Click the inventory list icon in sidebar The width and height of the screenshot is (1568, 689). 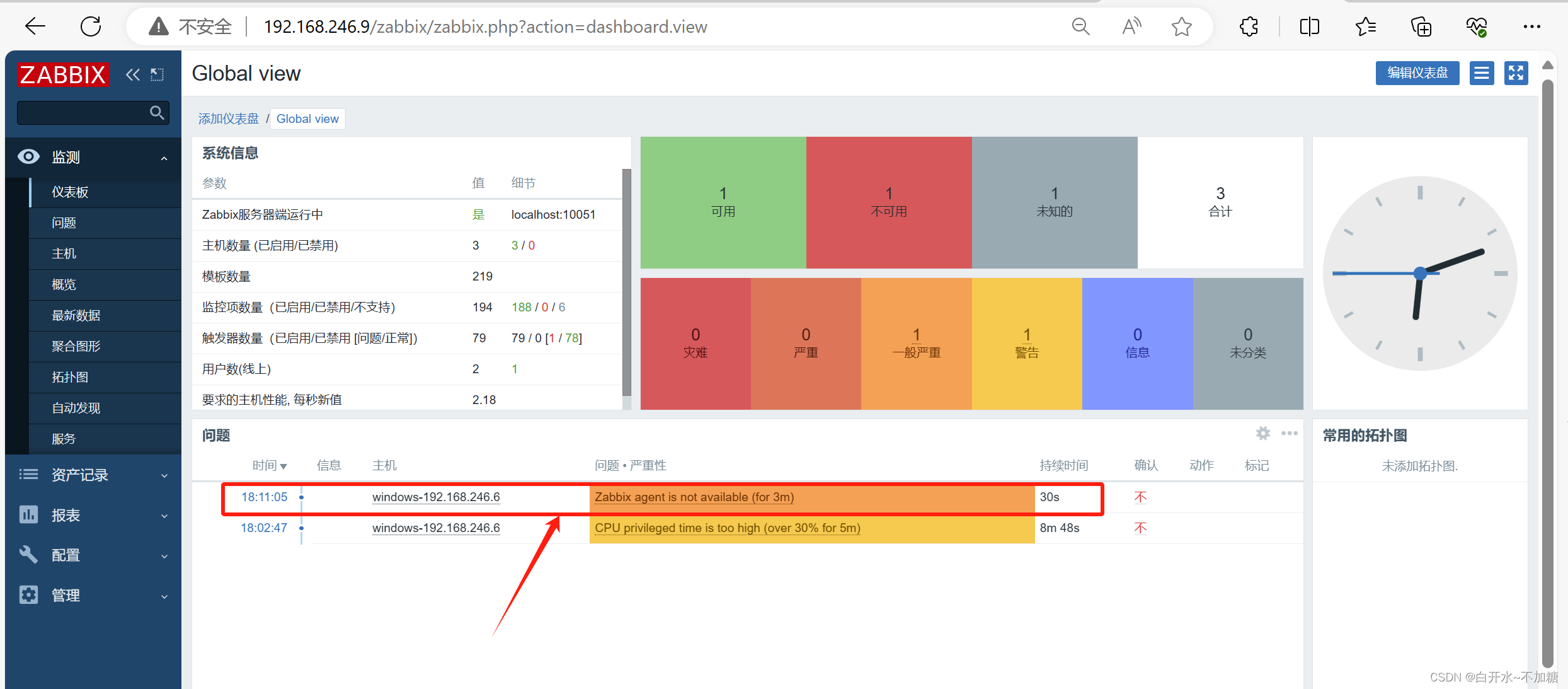(x=28, y=474)
